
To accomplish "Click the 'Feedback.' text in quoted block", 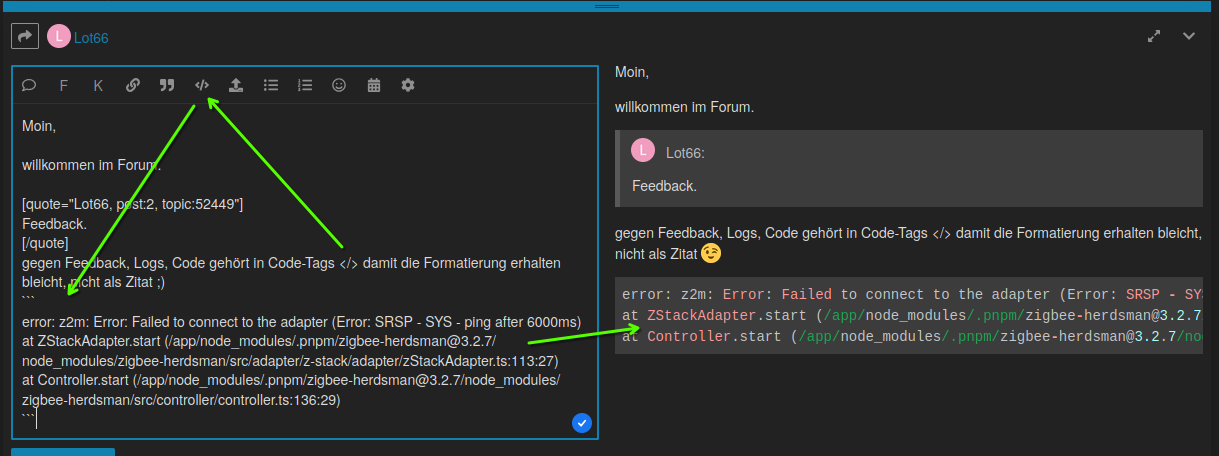I will [x=664, y=186].
